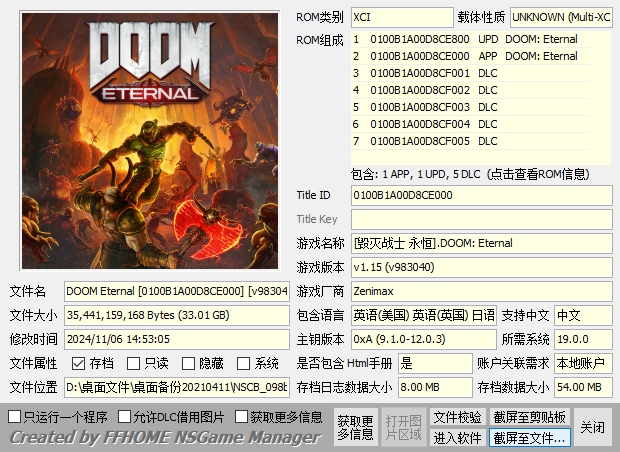
Task: Open 文件校验 file verification
Action: tap(457, 417)
